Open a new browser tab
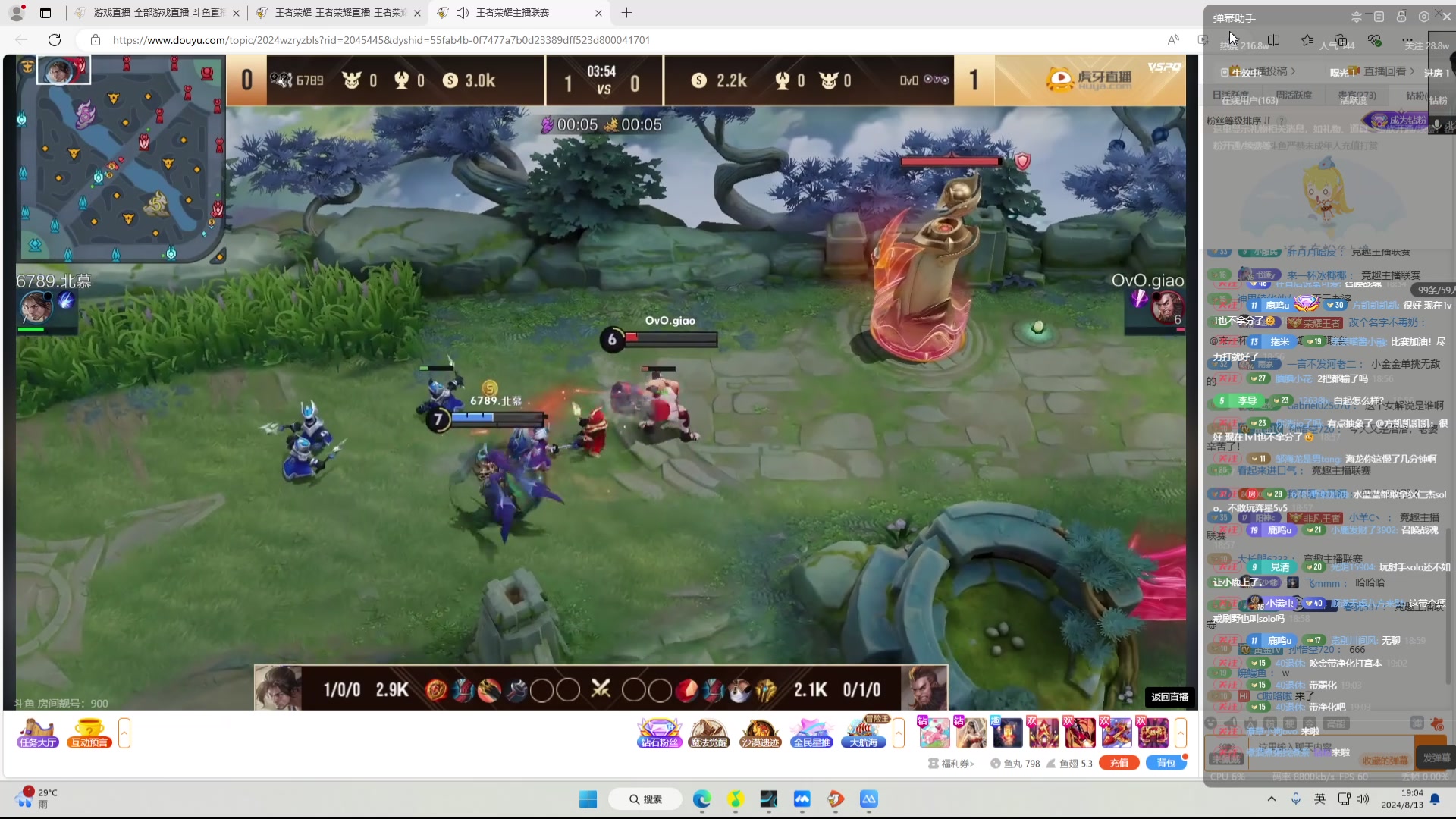Image resolution: width=1456 pixels, height=819 pixels. 626,13
